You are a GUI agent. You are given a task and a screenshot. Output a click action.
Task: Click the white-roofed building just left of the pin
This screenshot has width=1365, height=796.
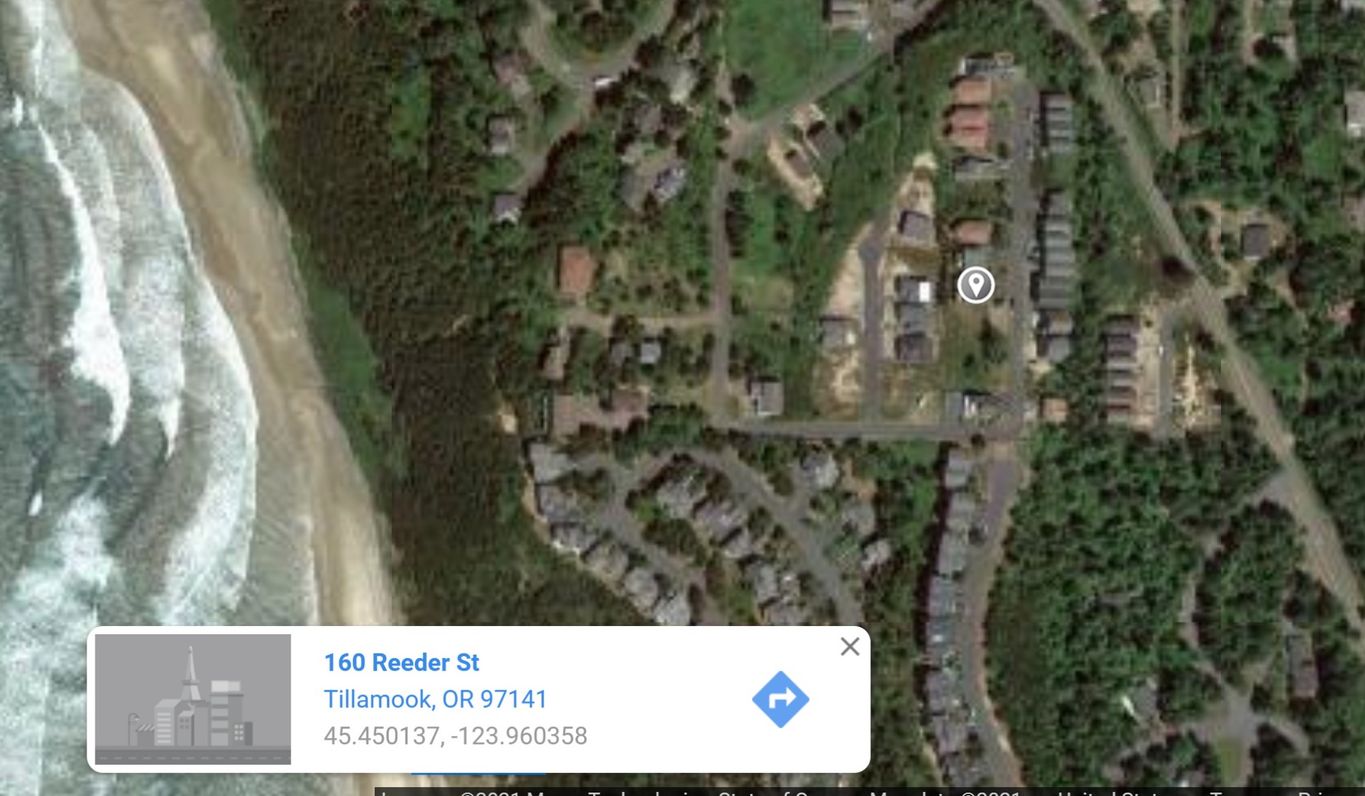914,290
